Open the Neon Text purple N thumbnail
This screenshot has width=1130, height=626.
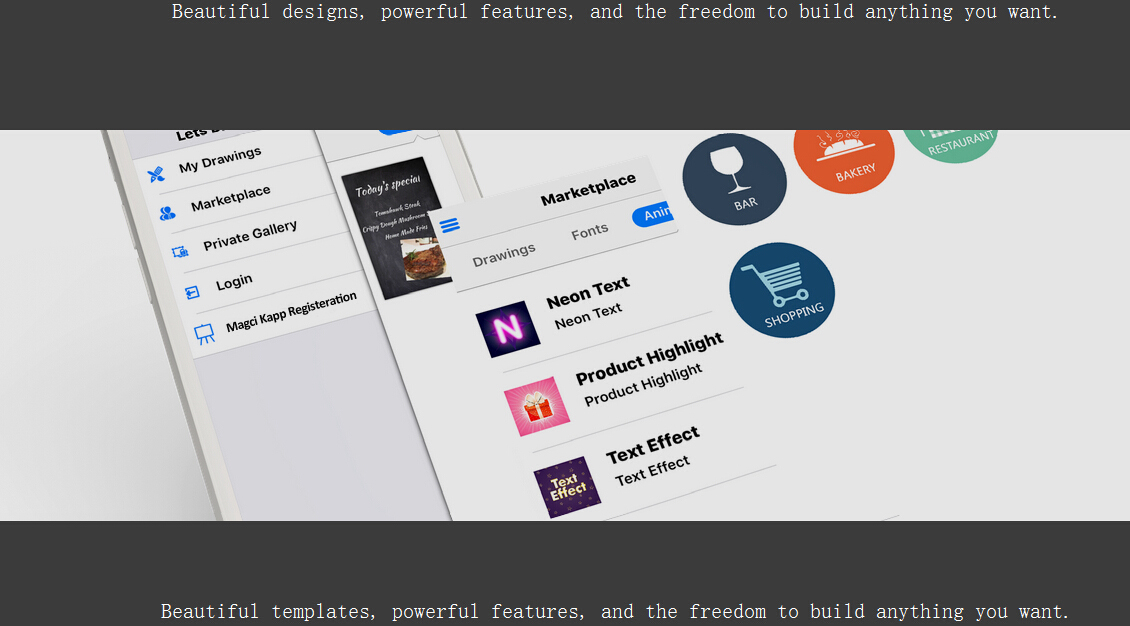click(x=508, y=329)
